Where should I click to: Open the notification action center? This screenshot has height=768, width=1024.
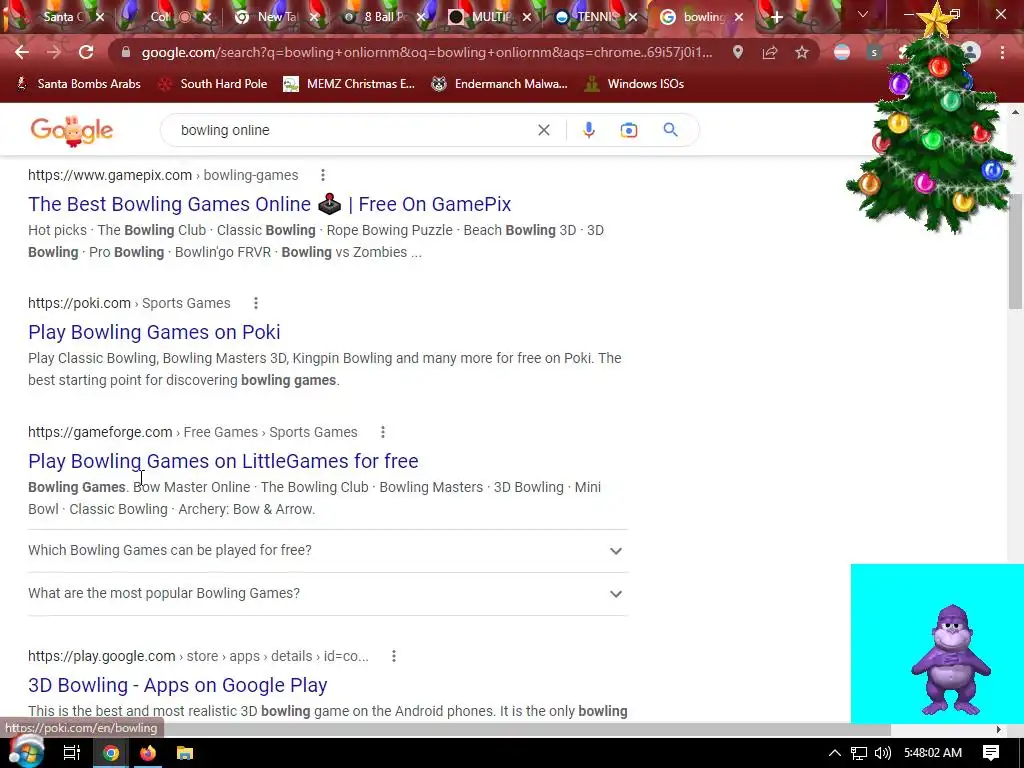click(x=991, y=753)
